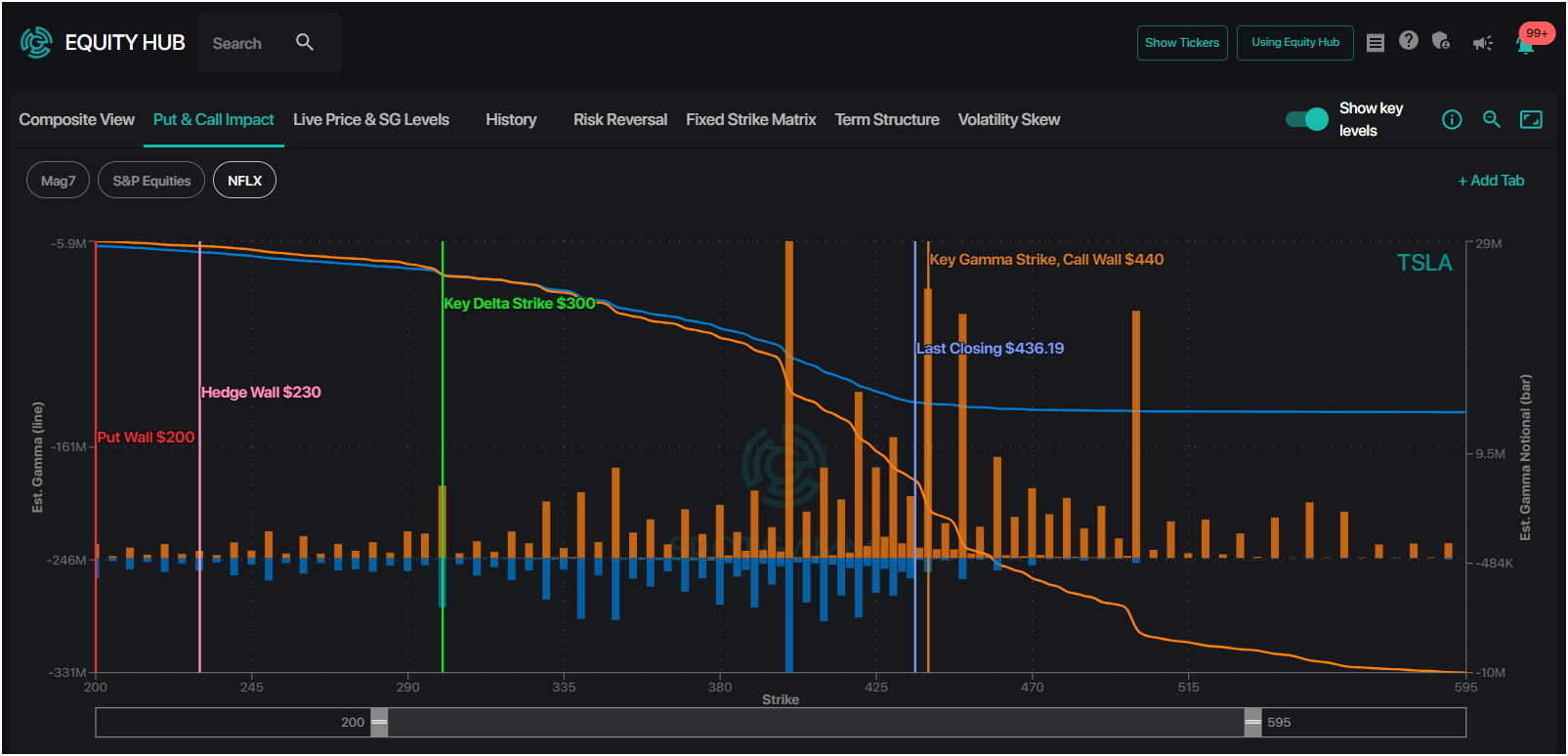Open the Volatility Skew tab
The height and width of the screenshot is (756, 1568).
click(1009, 119)
